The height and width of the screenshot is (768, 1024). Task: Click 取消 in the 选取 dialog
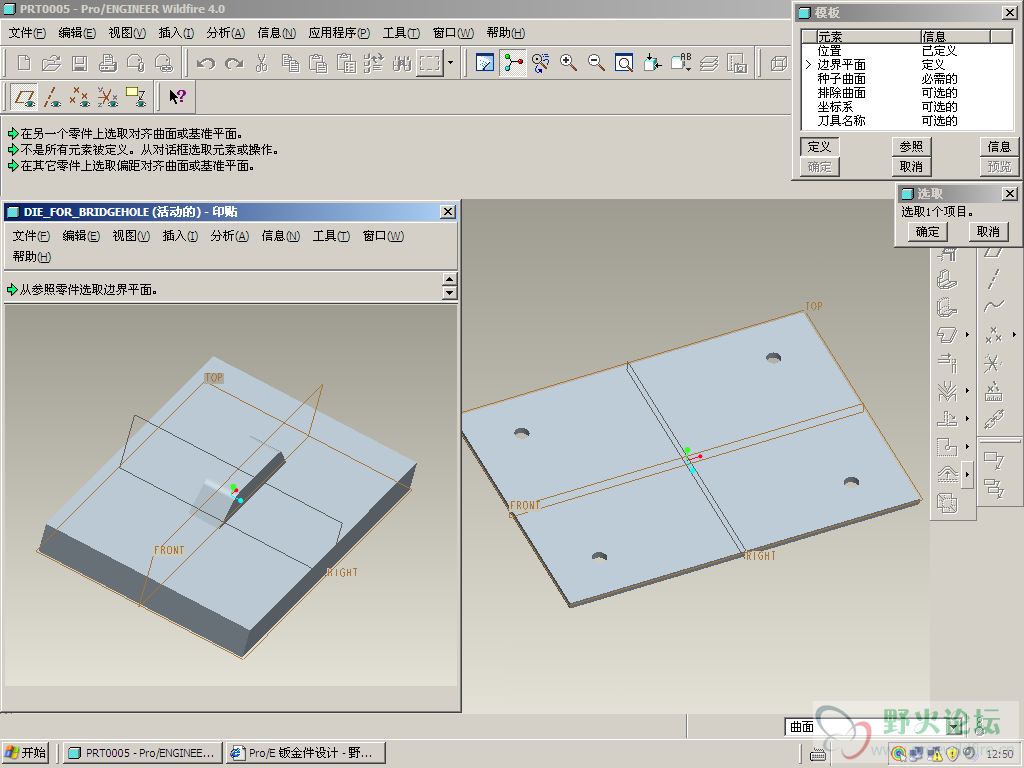click(988, 232)
